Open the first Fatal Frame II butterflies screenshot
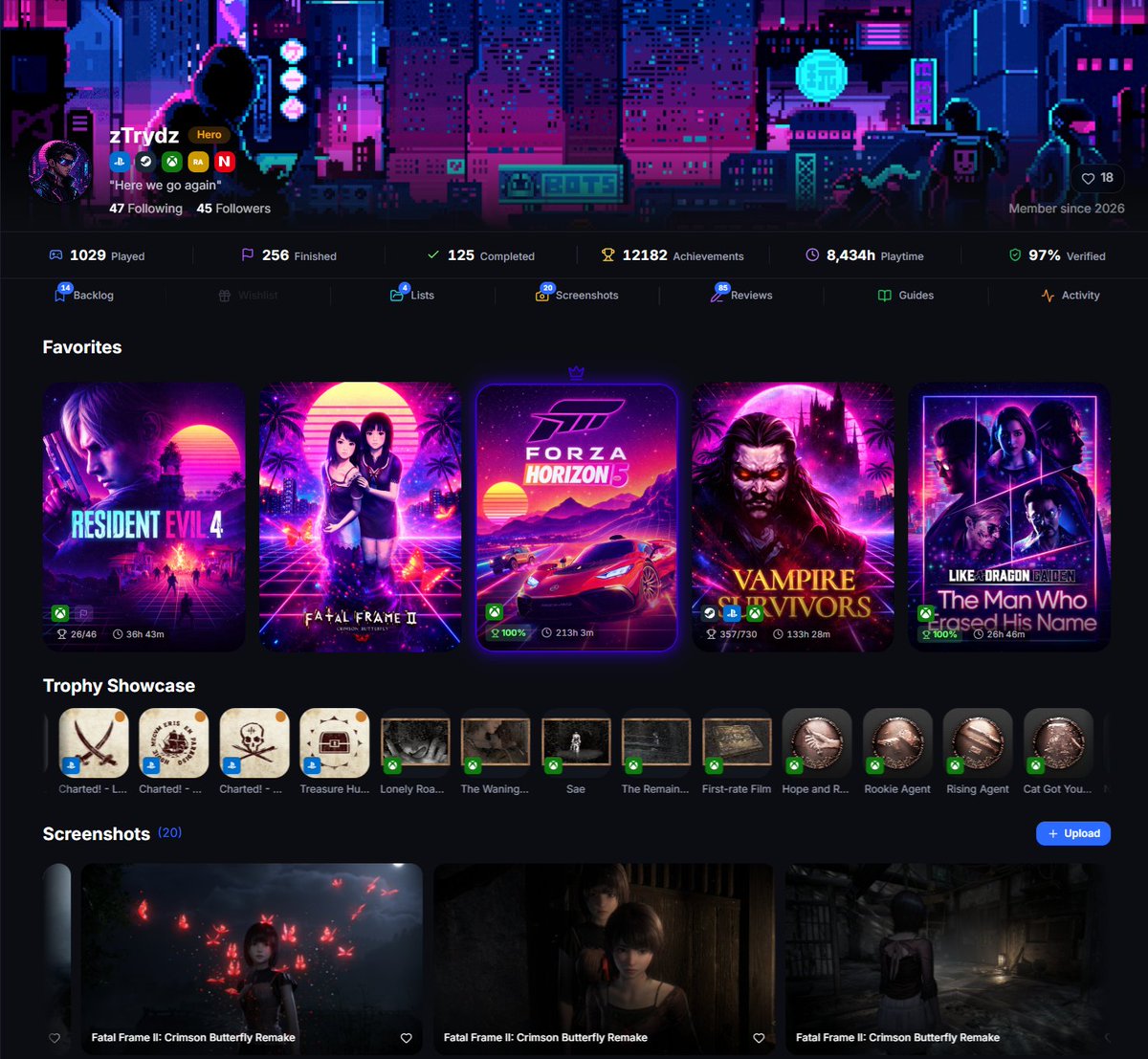 coord(252,959)
